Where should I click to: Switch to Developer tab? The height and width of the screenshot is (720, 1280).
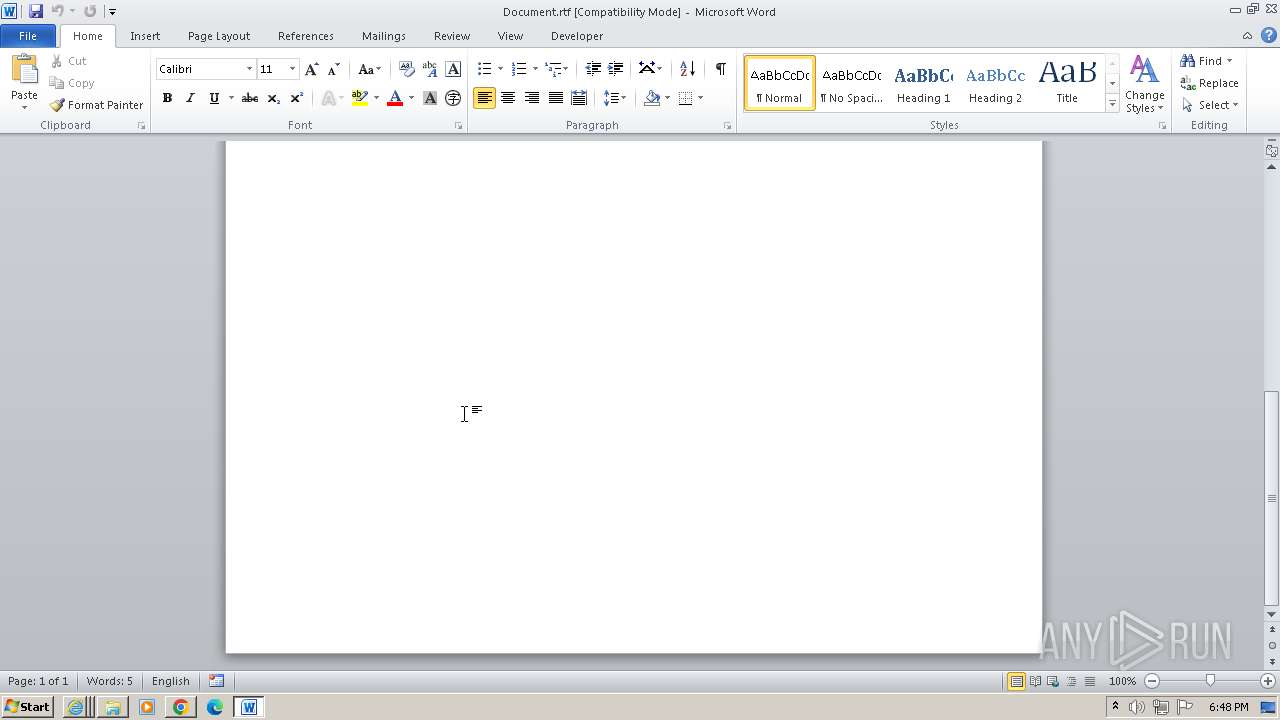pyautogui.click(x=577, y=35)
